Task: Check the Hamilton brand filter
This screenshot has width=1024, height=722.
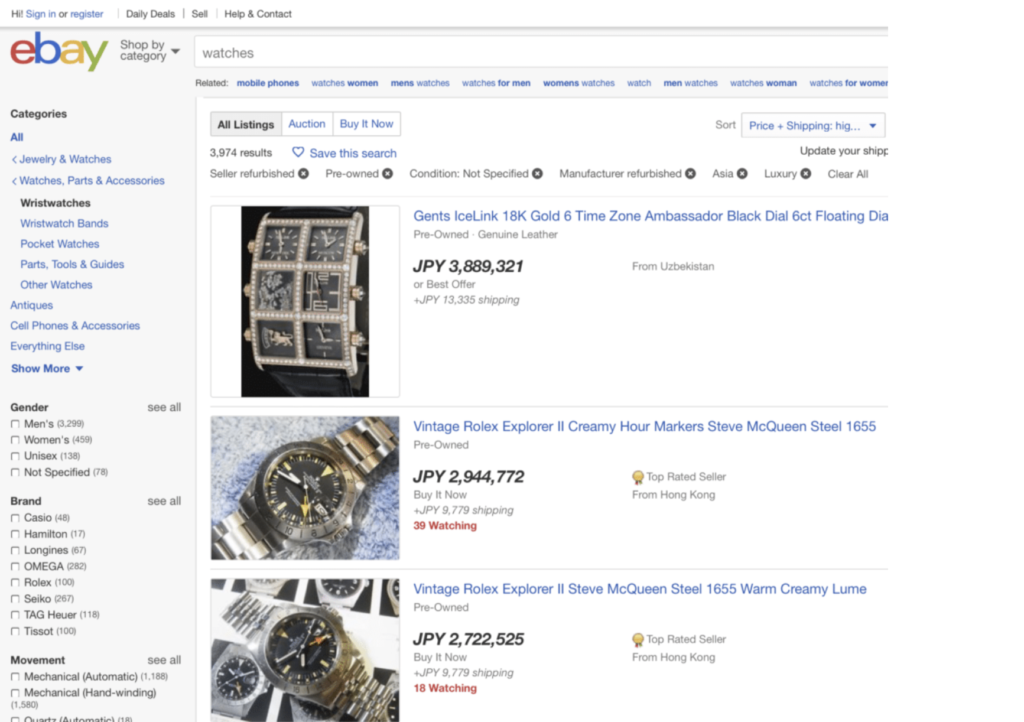Action: point(15,534)
